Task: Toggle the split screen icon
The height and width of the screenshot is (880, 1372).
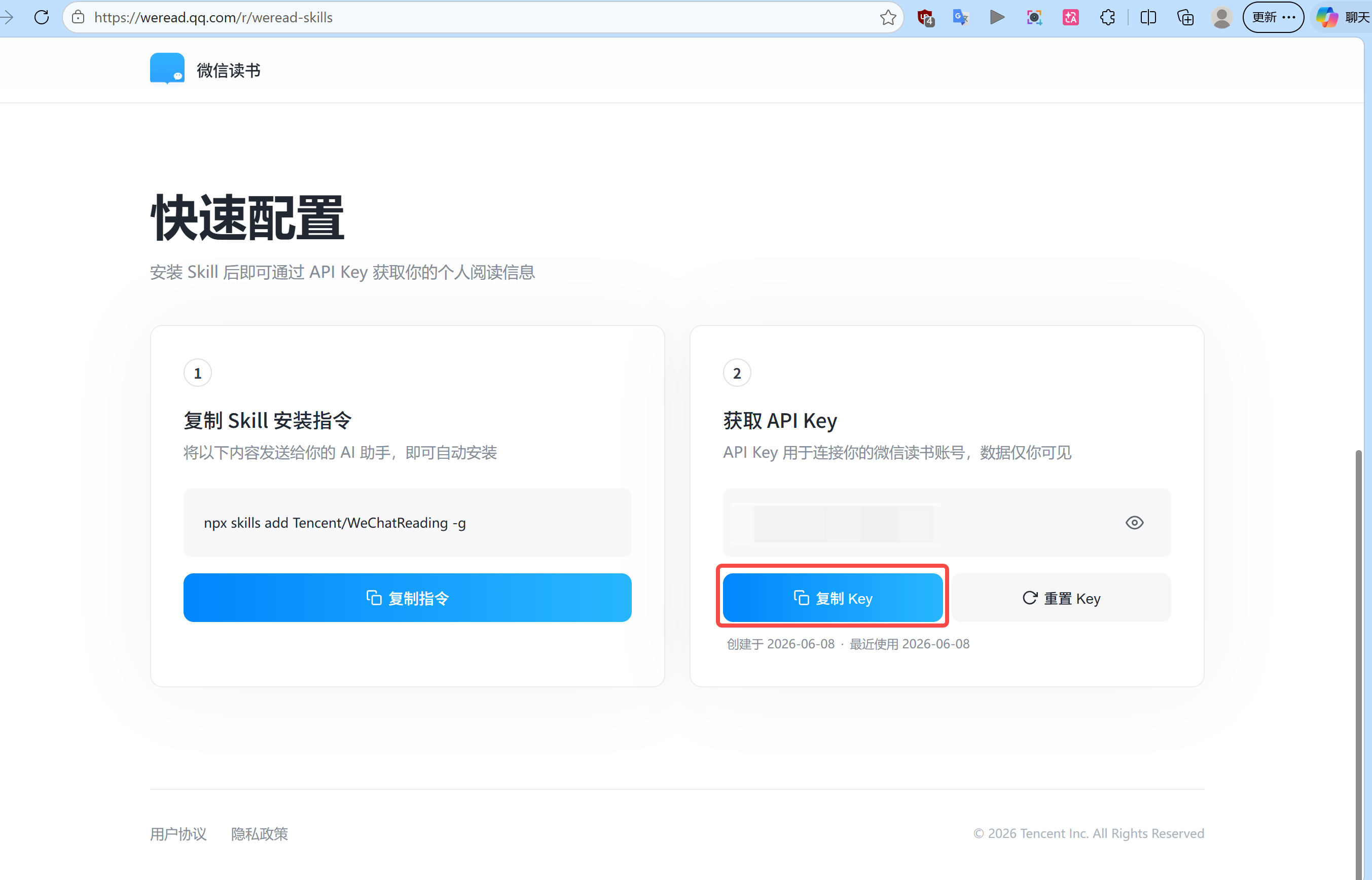Action: click(1148, 17)
